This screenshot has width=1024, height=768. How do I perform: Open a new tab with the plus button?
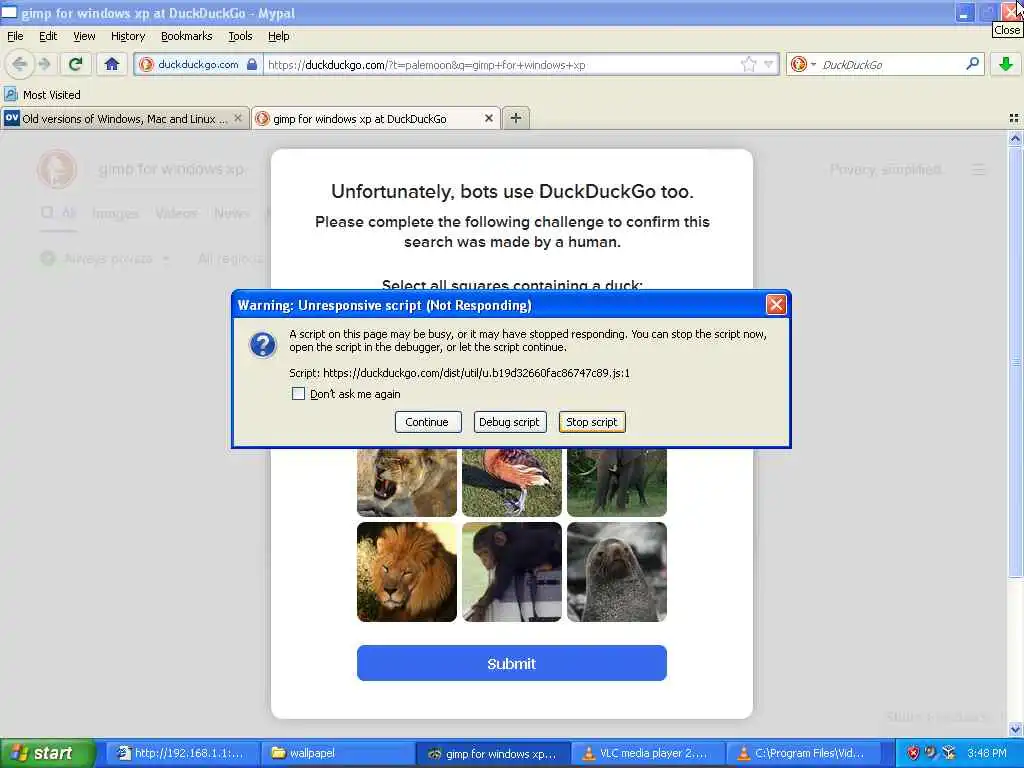[x=516, y=118]
